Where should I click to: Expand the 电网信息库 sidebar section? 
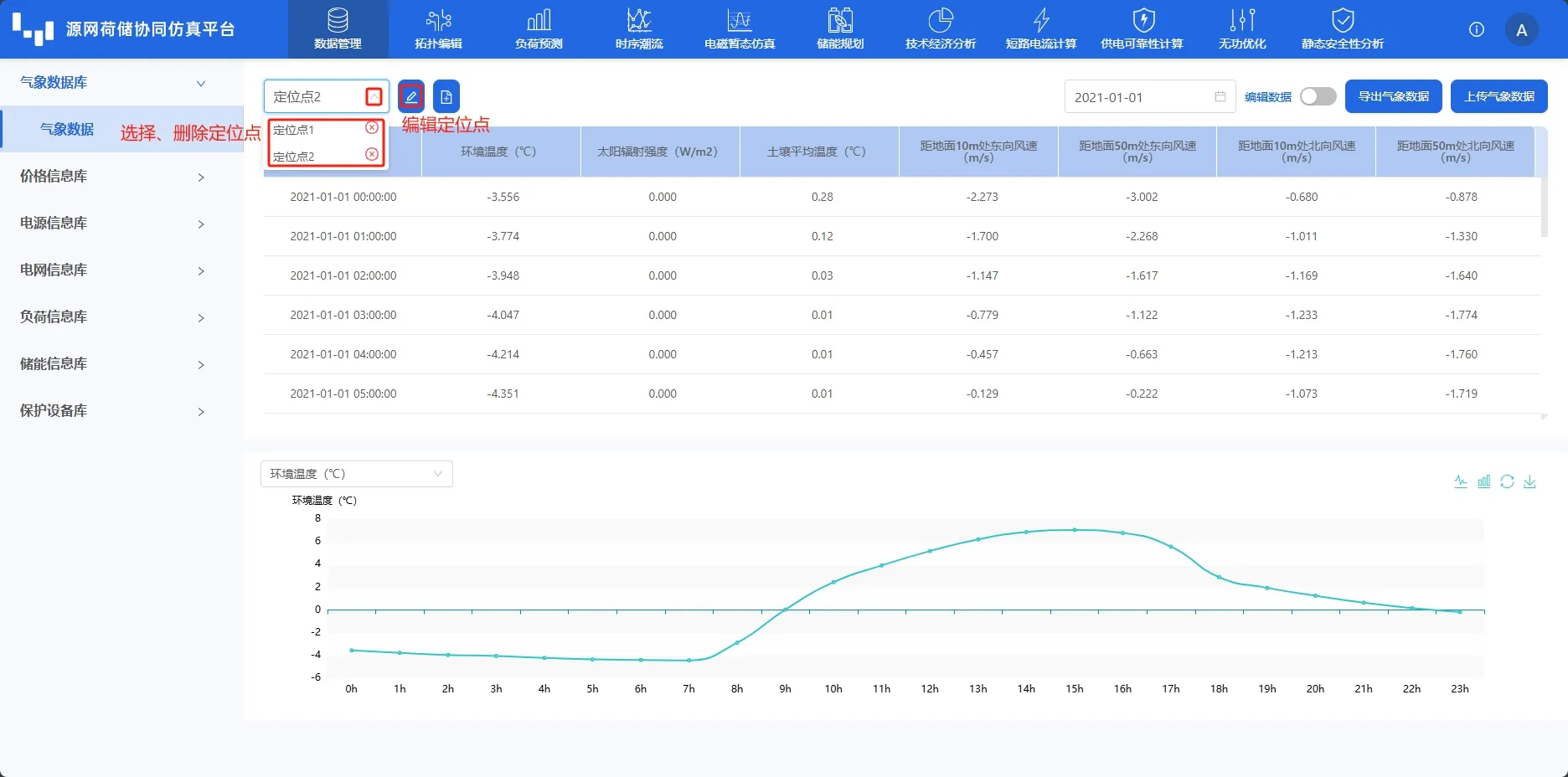click(x=200, y=270)
